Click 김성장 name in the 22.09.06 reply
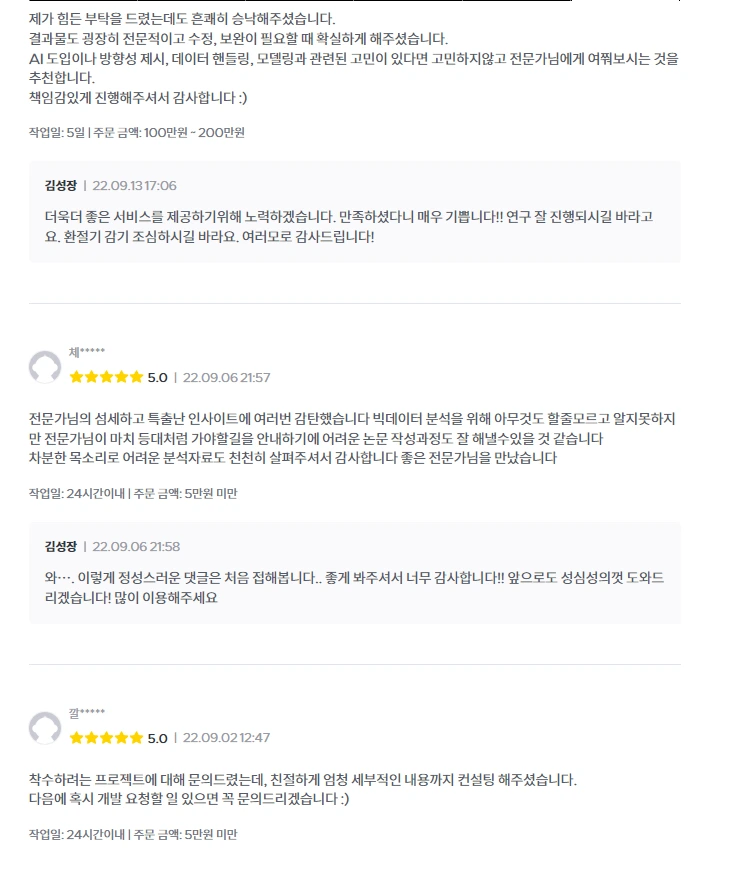Image resolution: width=729 pixels, height=871 pixels. 61,547
